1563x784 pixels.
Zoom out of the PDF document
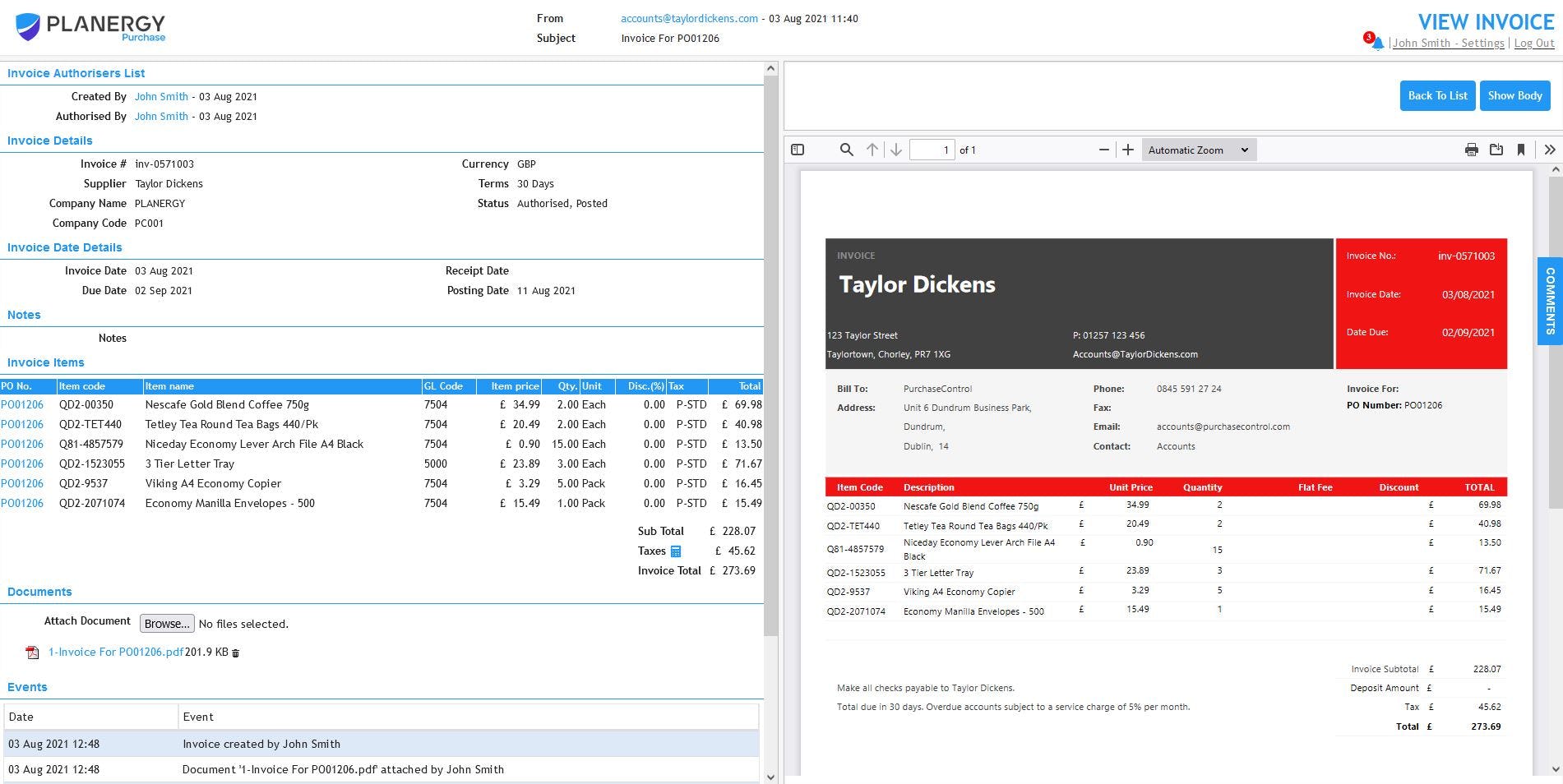tap(1103, 150)
